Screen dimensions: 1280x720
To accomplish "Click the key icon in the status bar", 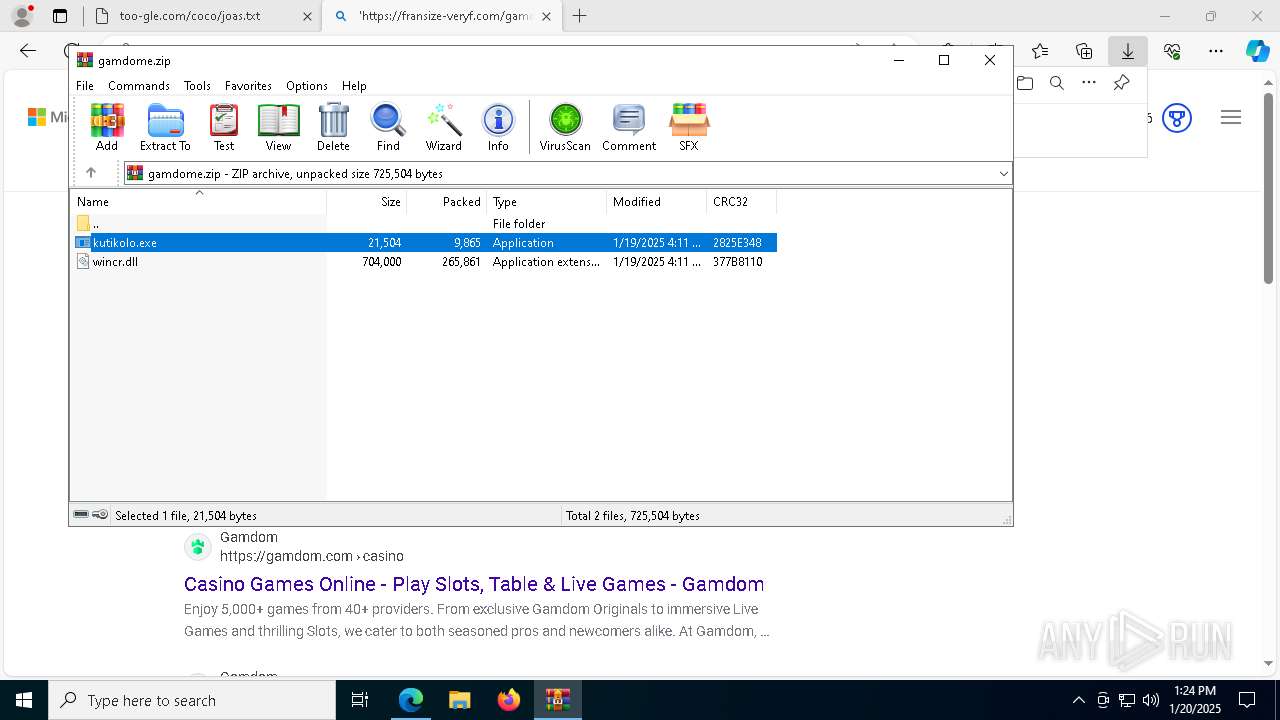I will [100, 515].
